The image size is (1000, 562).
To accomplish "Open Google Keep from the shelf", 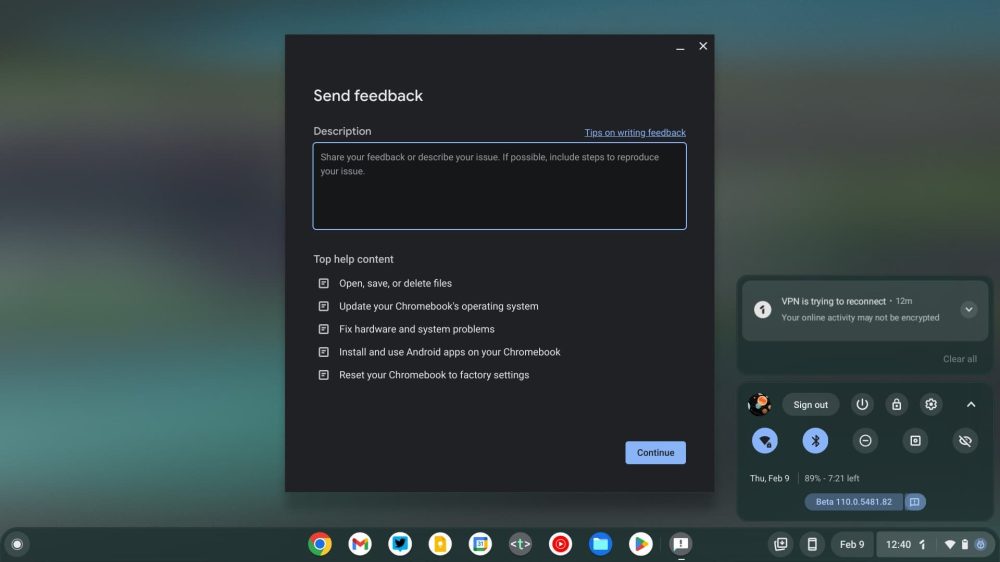I will 440,544.
